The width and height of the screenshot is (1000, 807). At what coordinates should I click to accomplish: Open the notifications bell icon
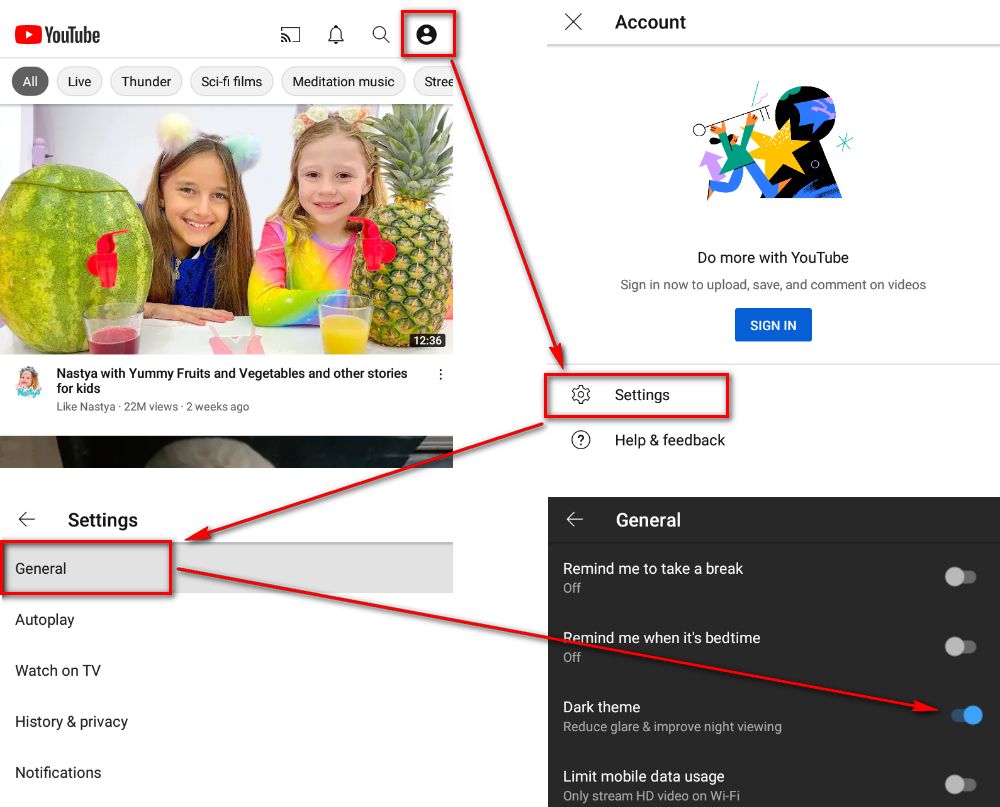[x=336, y=34]
